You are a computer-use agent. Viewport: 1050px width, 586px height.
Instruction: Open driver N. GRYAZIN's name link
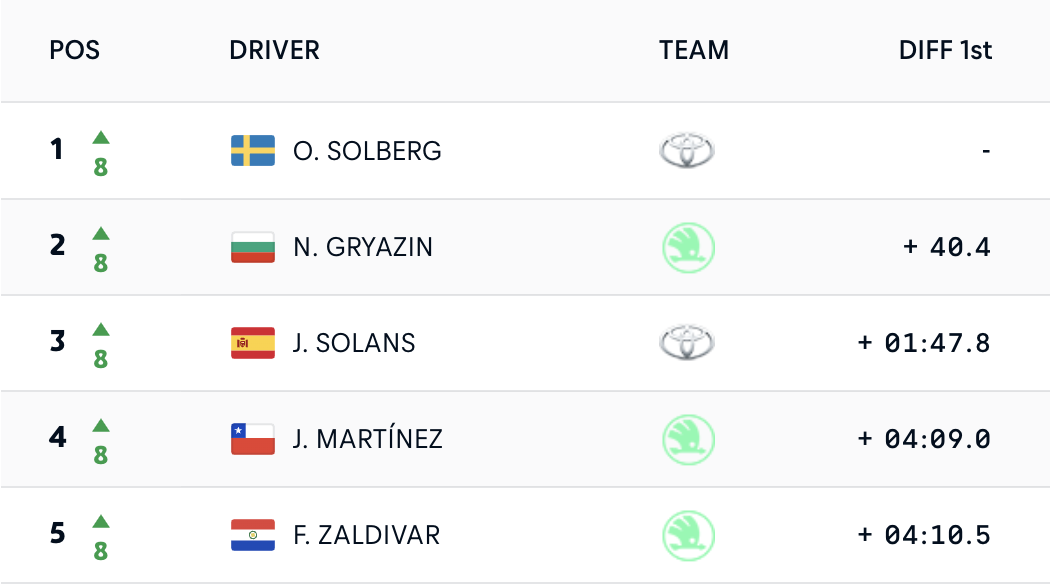click(363, 247)
